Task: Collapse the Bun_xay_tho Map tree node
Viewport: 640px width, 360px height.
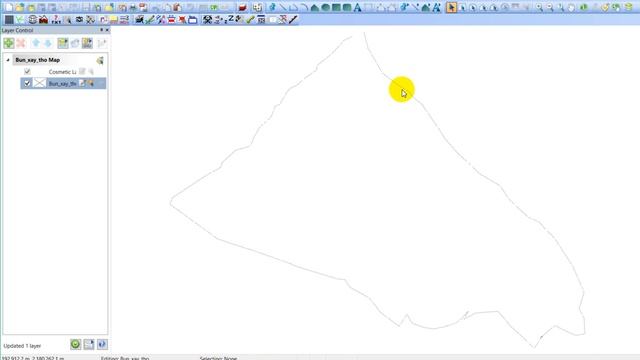Action: pyautogui.click(x=8, y=60)
